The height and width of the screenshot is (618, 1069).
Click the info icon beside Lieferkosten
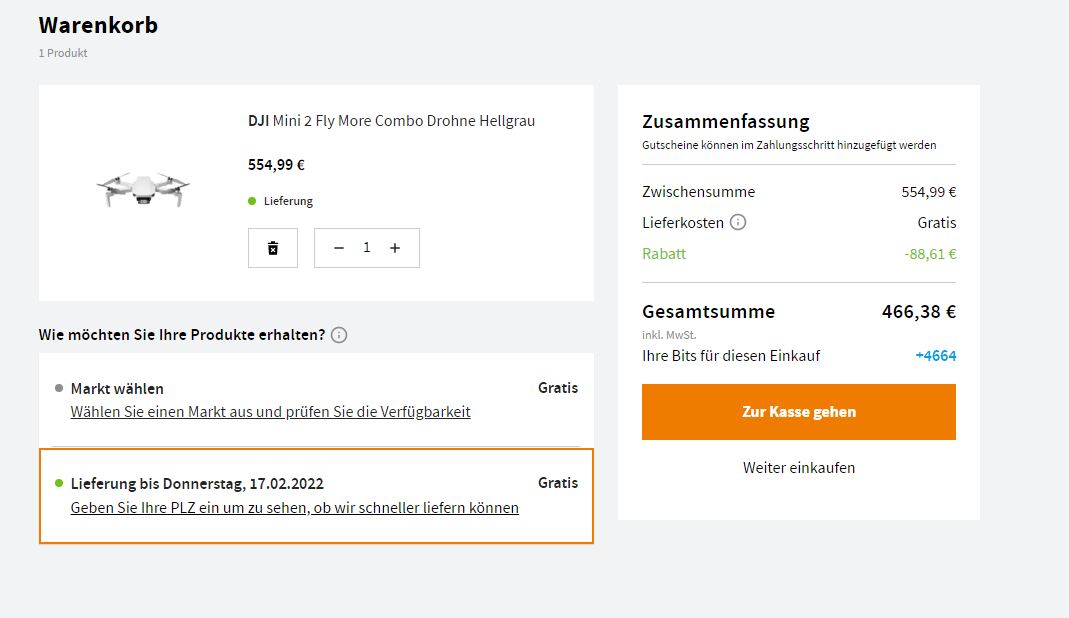[x=738, y=223]
